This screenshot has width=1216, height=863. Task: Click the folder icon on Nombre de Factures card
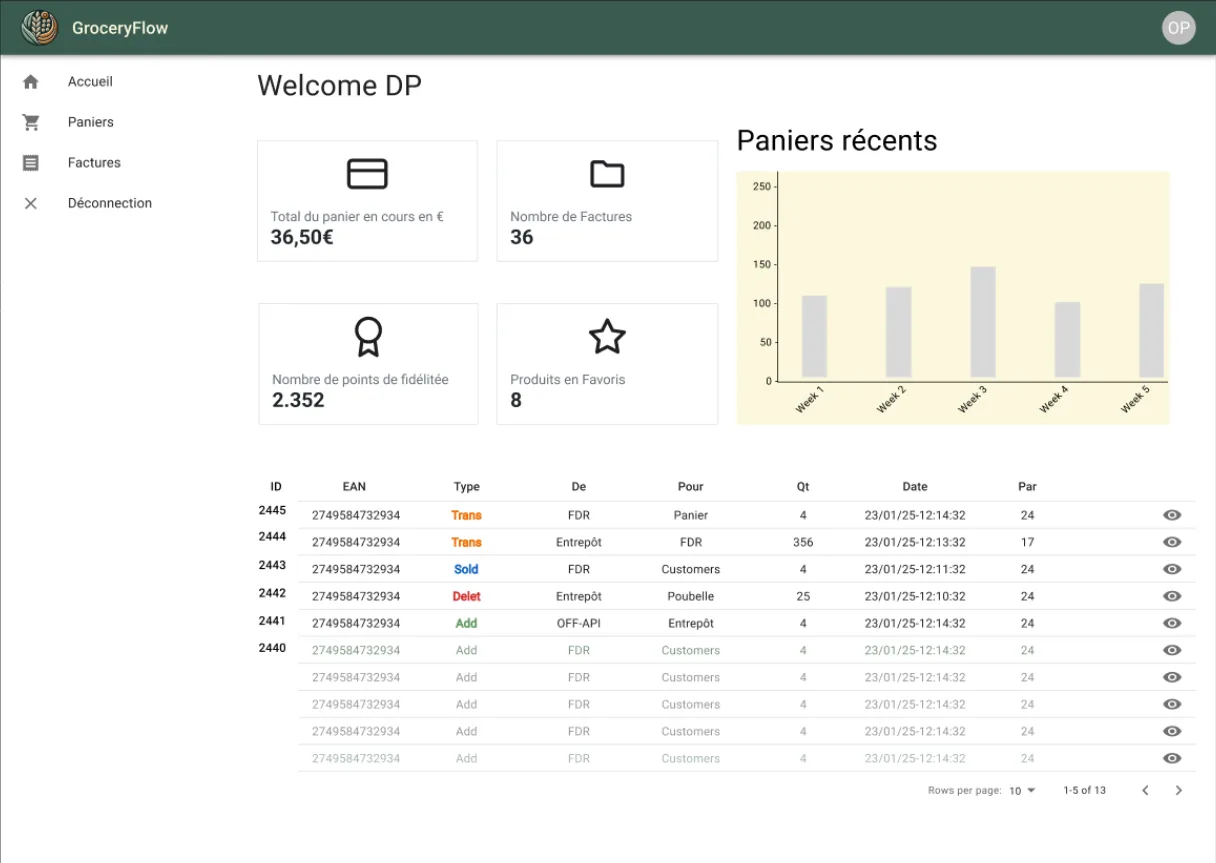tap(607, 174)
